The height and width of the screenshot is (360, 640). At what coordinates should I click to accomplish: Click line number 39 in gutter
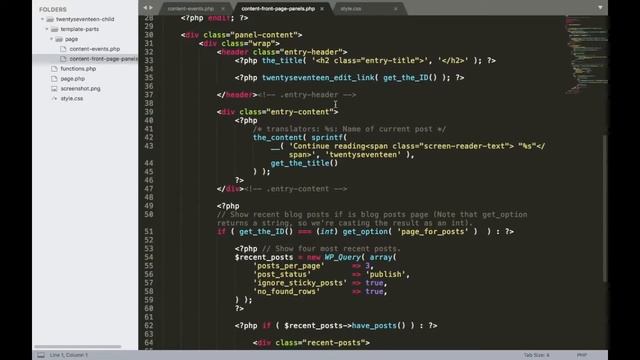[149, 112]
